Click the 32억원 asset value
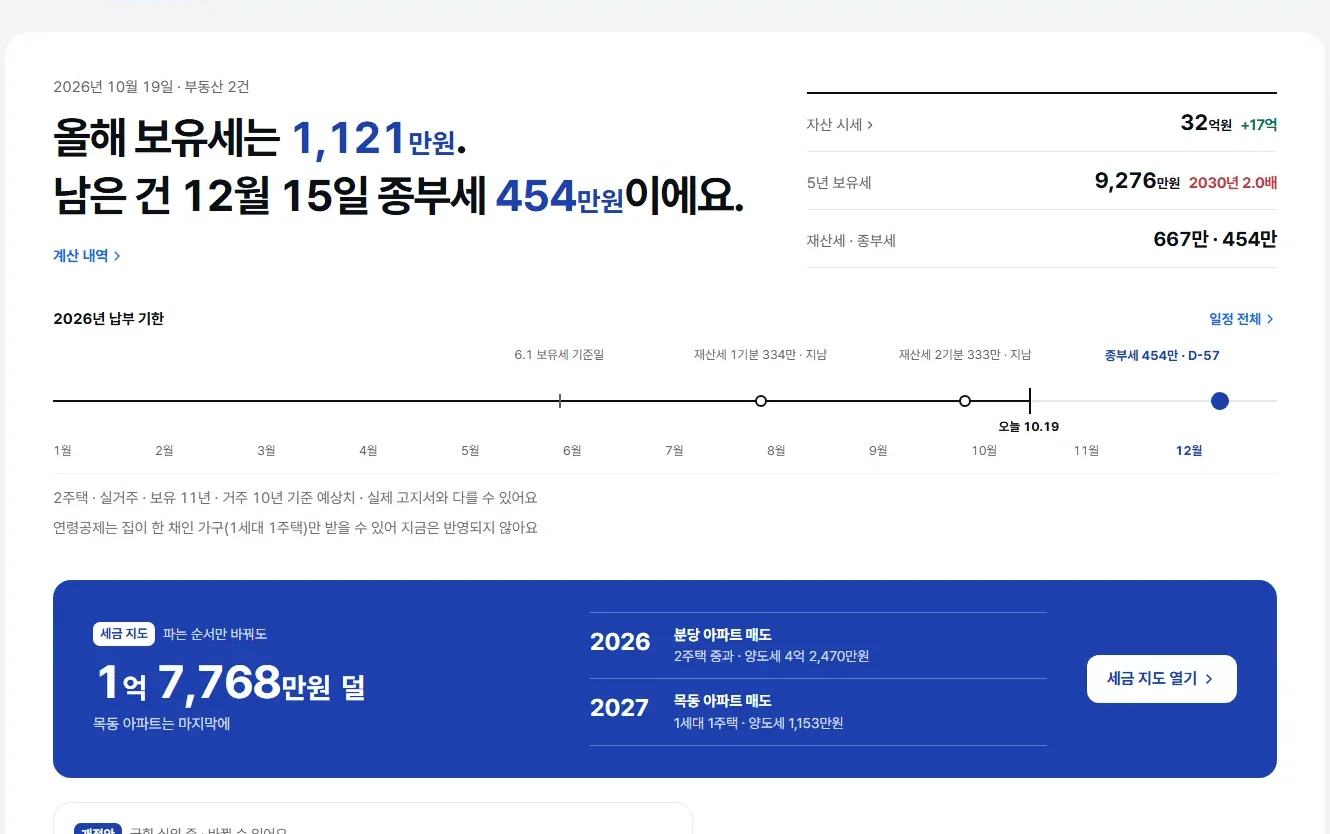The height and width of the screenshot is (834, 1330). (1206, 124)
